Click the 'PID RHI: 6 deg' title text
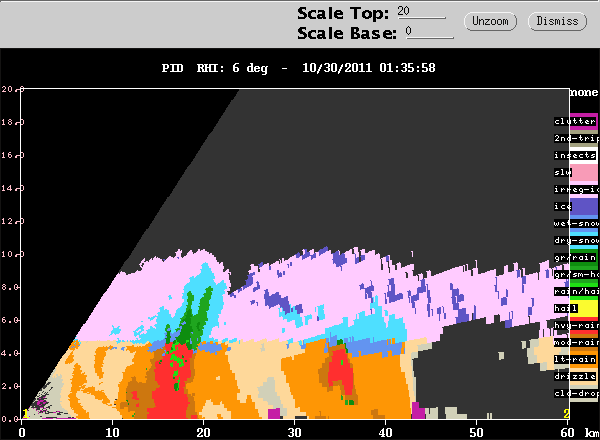Screen dimensions: 600x440 tap(215, 68)
